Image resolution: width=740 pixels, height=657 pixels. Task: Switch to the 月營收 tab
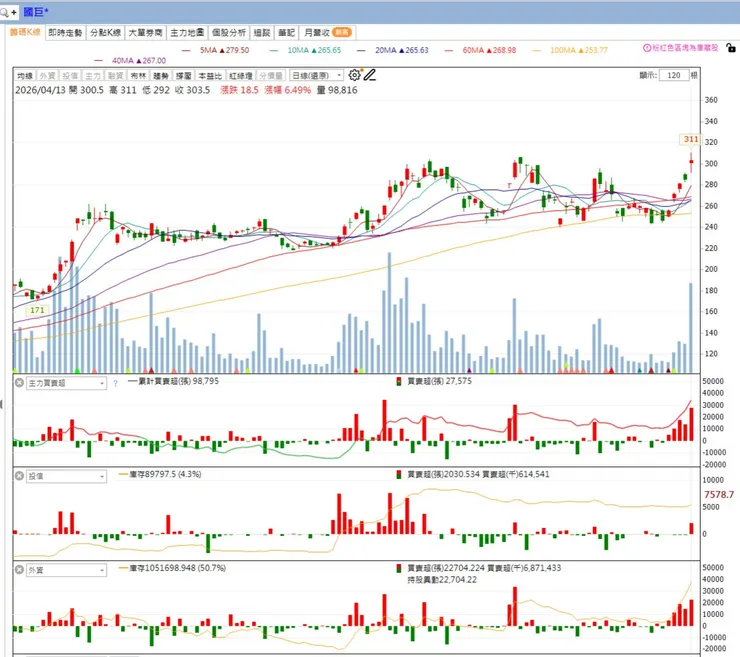click(x=328, y=33)
